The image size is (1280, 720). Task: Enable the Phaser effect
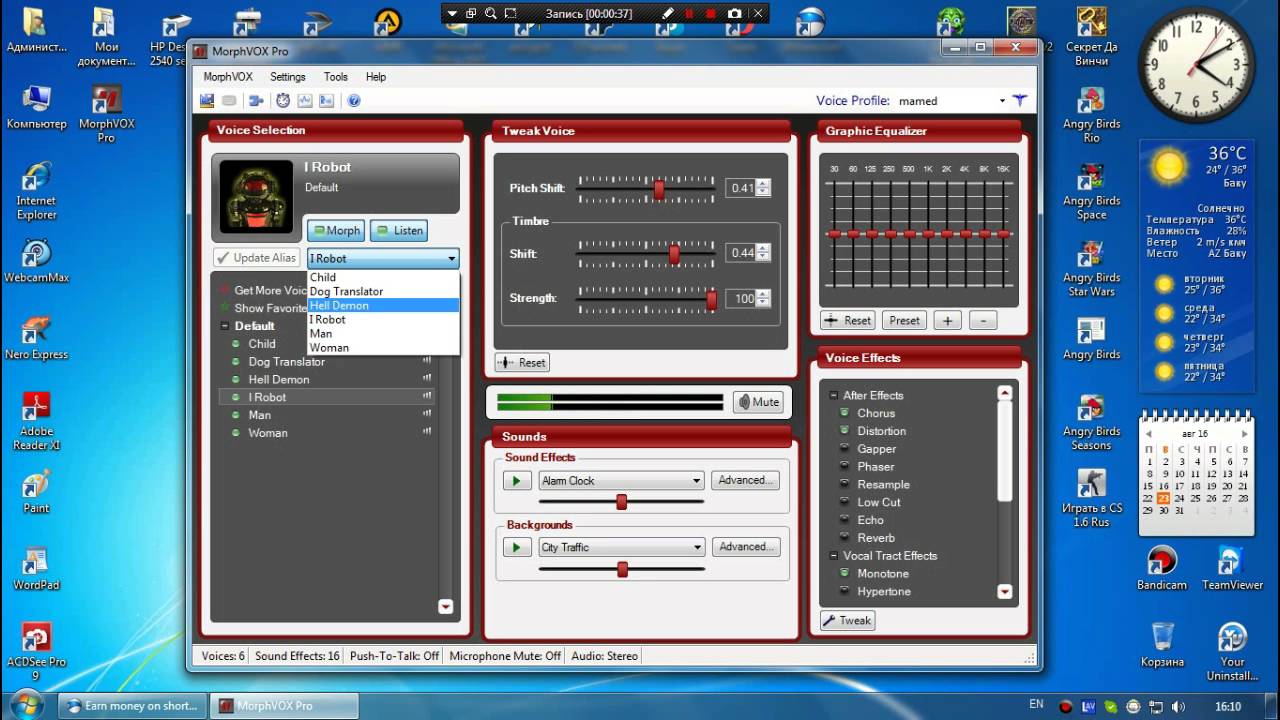tap(844, 467)
